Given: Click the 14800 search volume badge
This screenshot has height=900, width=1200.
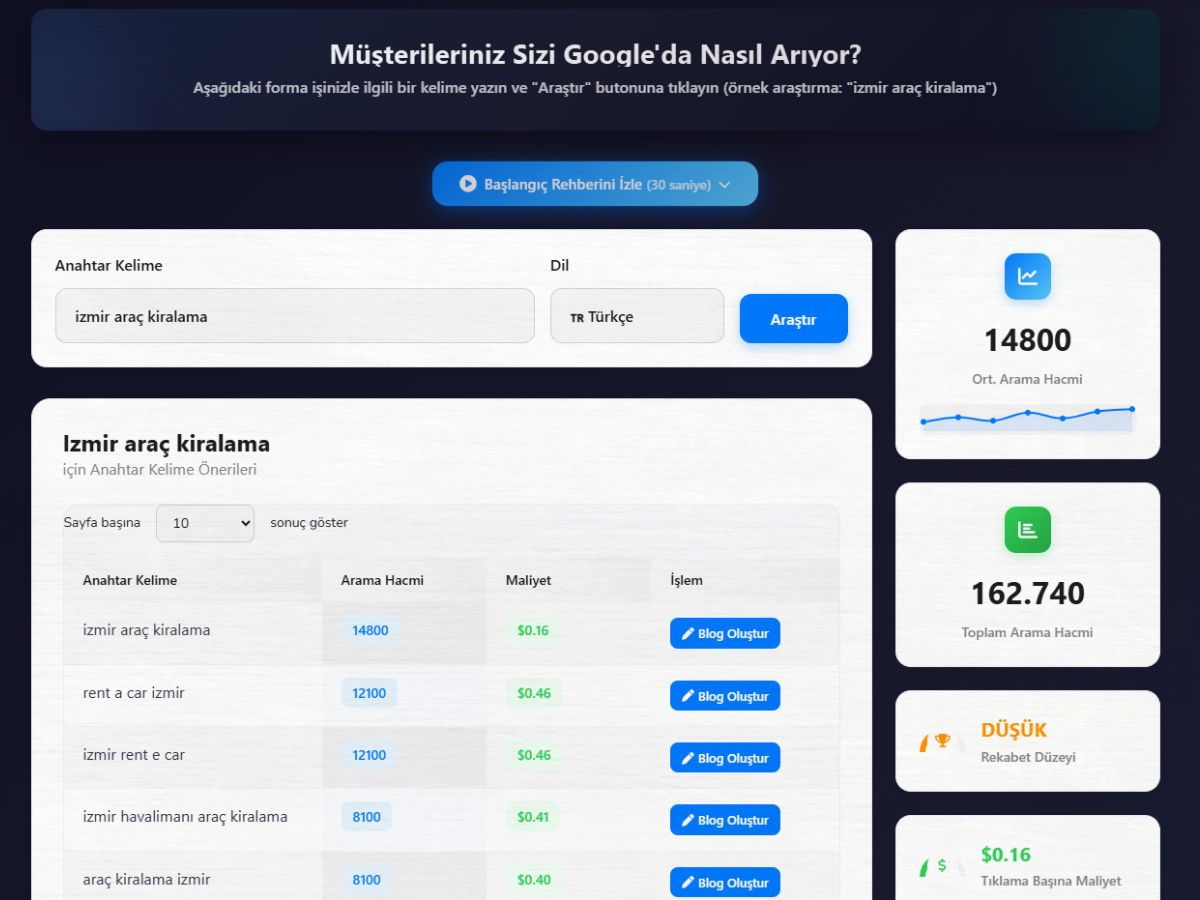Looking at the screenshot, I should point(370,630).
